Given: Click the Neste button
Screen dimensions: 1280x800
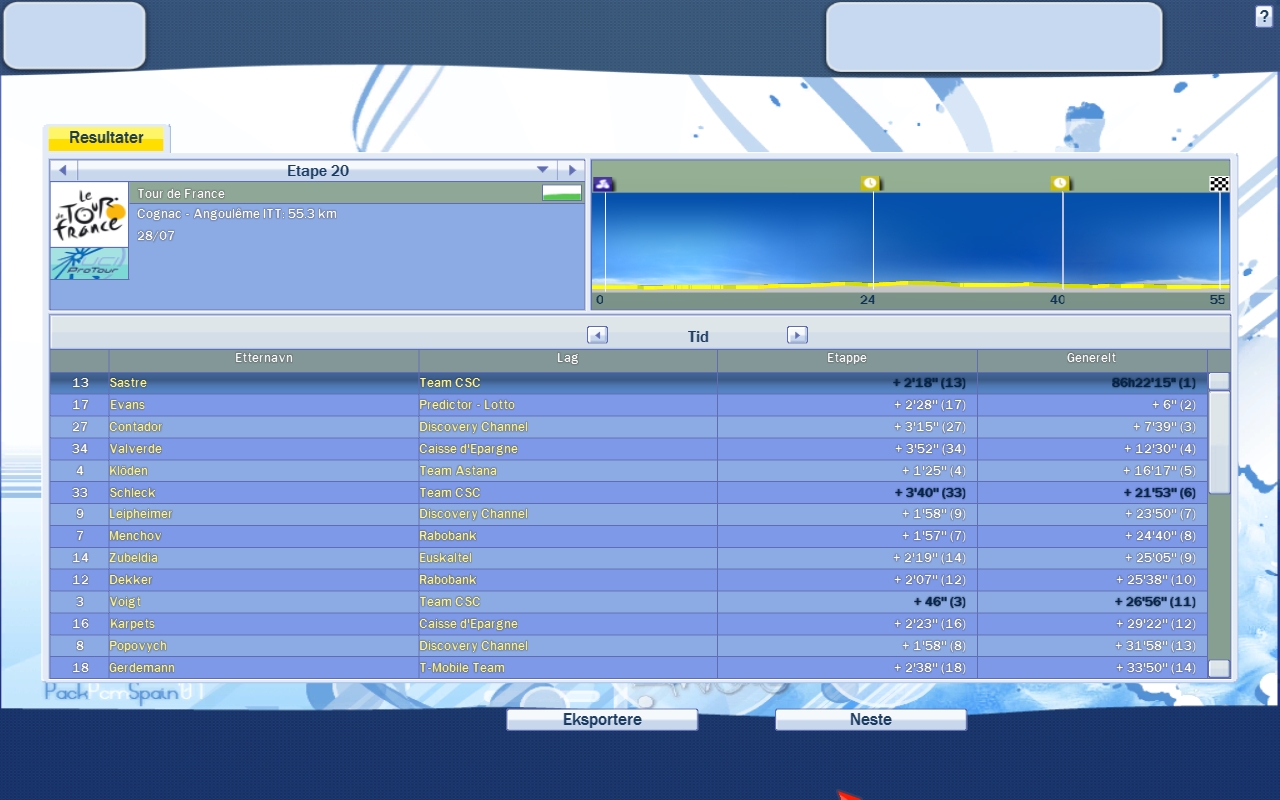Looking at the screenshot, I should tap(870, 719).
